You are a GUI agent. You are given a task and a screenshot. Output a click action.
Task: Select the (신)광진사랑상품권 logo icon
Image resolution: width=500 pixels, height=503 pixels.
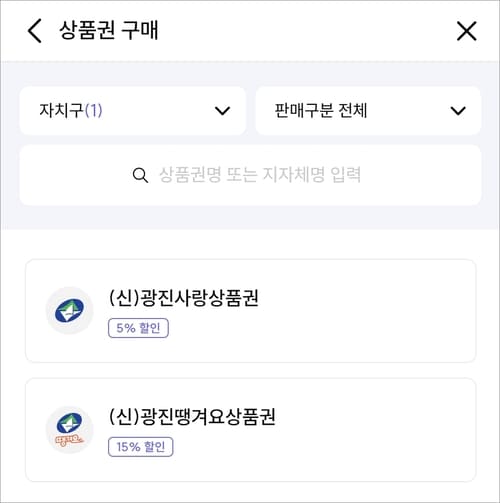pyautogui.click(x=69, y=311)
